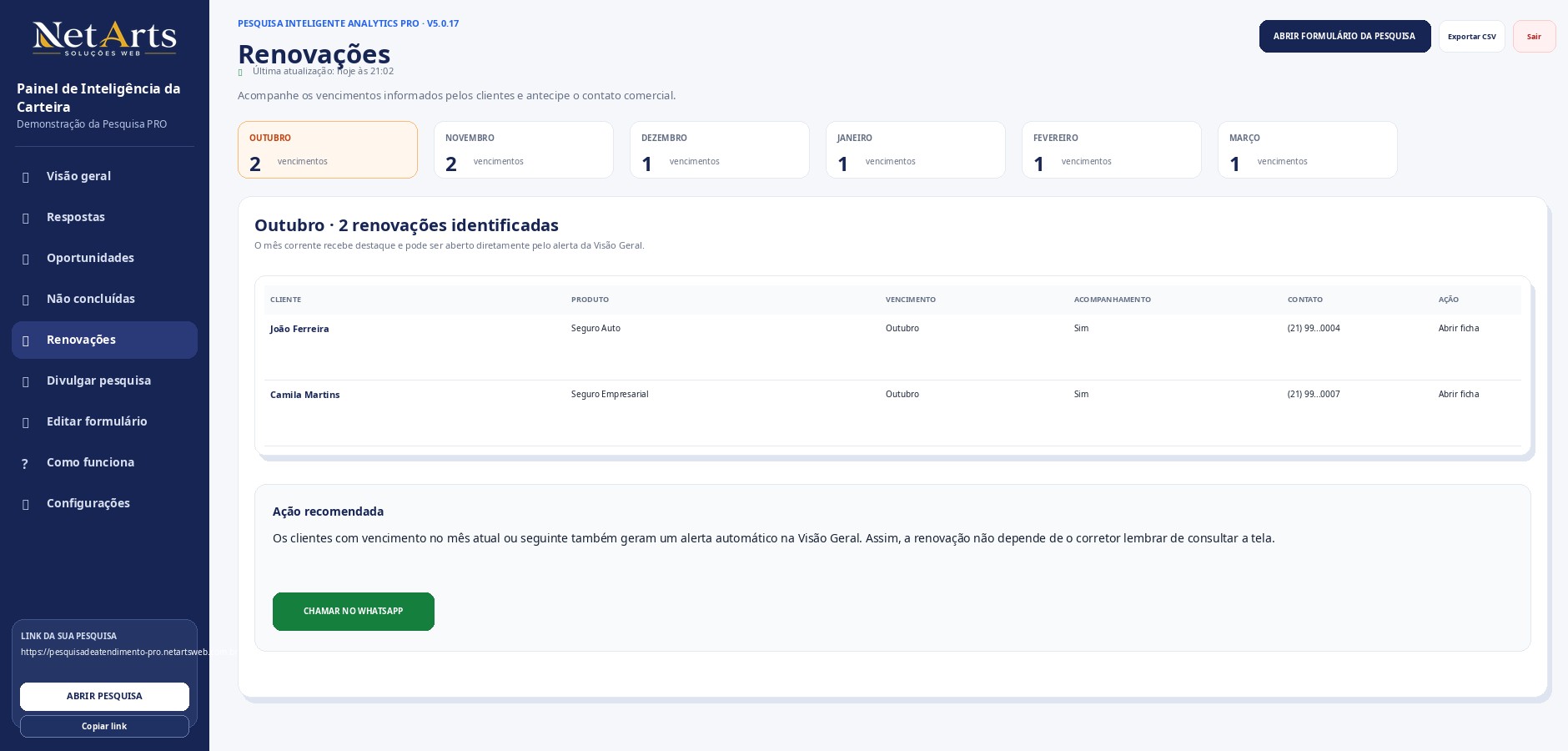This screenshot has height=751, width=1568.
Task: Click the Oportunidades sidebar icon
Action: click(x=26, y=259)
